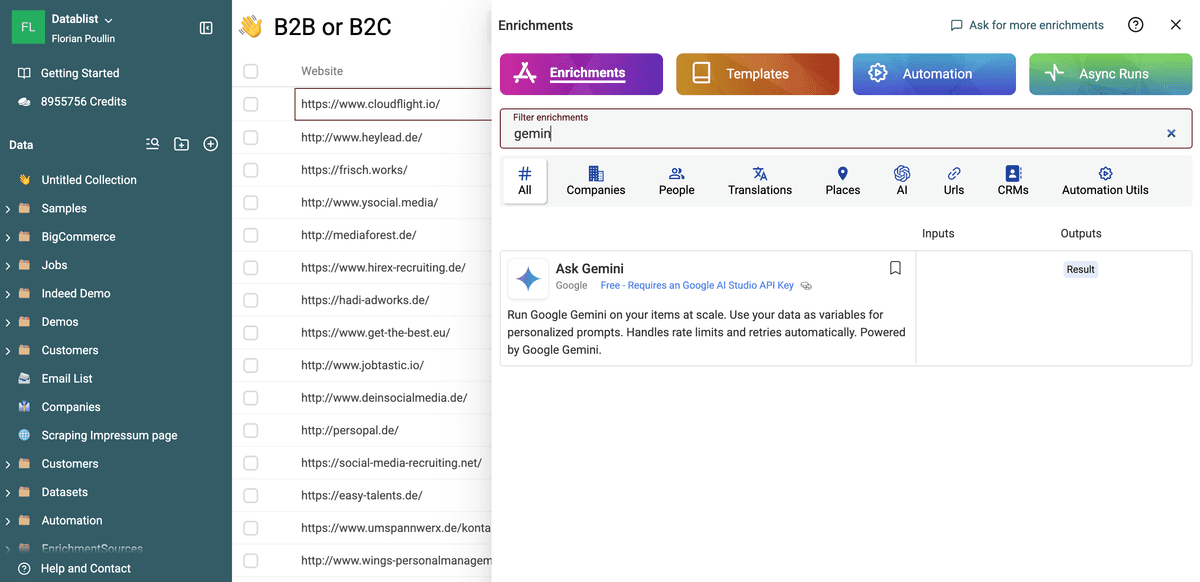
Task: Check the row for get-the-best.eu
Action: [x=250, y=332]
